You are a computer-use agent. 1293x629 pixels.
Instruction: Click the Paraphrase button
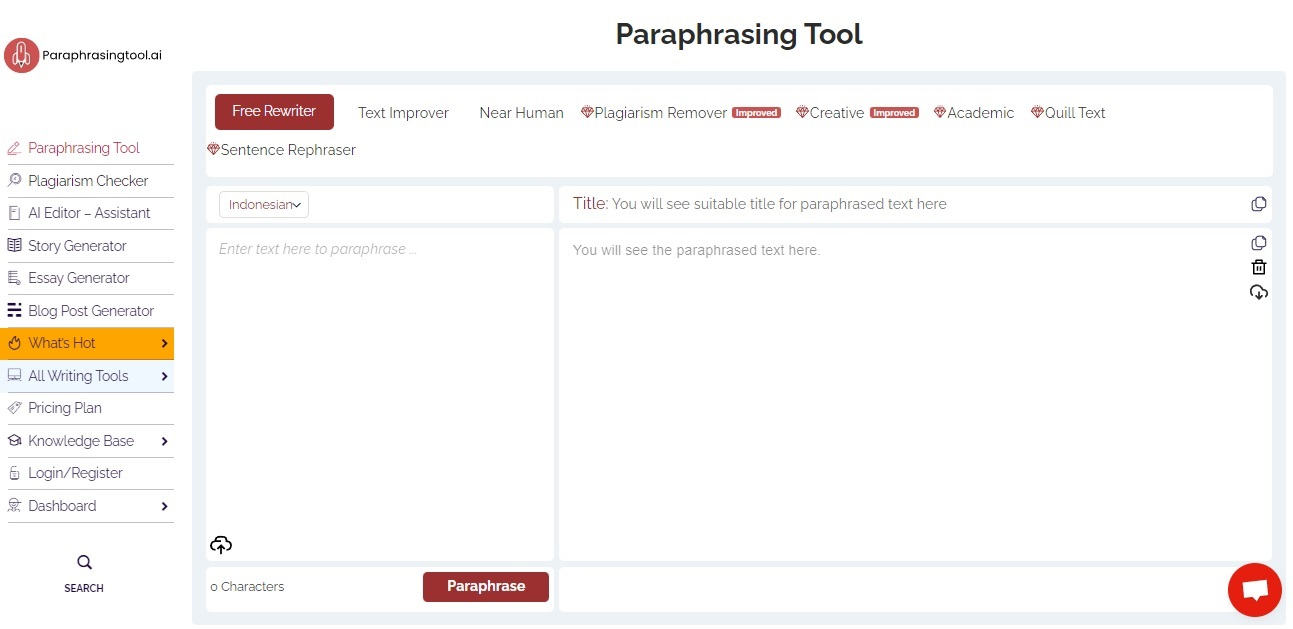pyautogui.click(x=486, y=587)
